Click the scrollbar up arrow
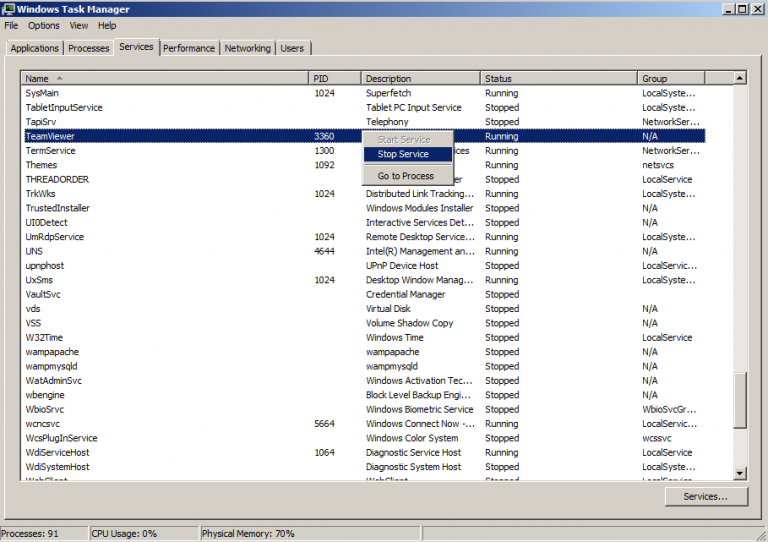The image size is (768, 542). pos(740,78)
